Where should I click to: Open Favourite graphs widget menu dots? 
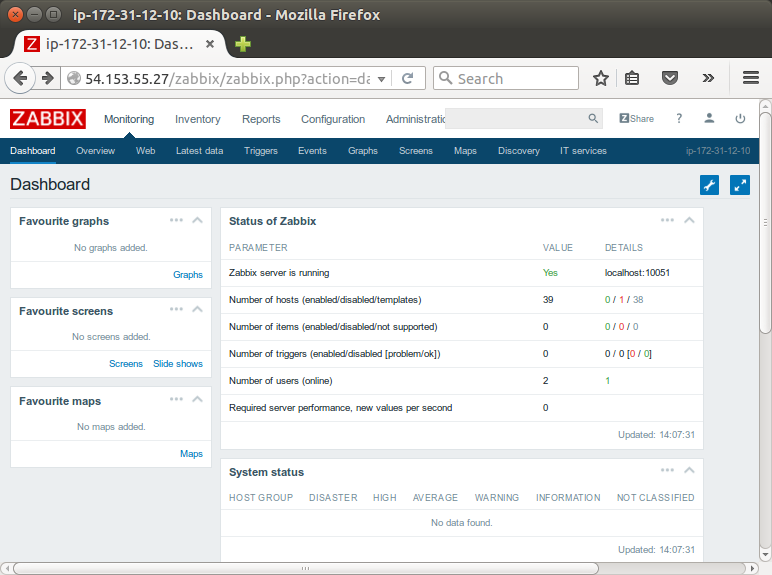pyautogui.click(x=176, y=220)
